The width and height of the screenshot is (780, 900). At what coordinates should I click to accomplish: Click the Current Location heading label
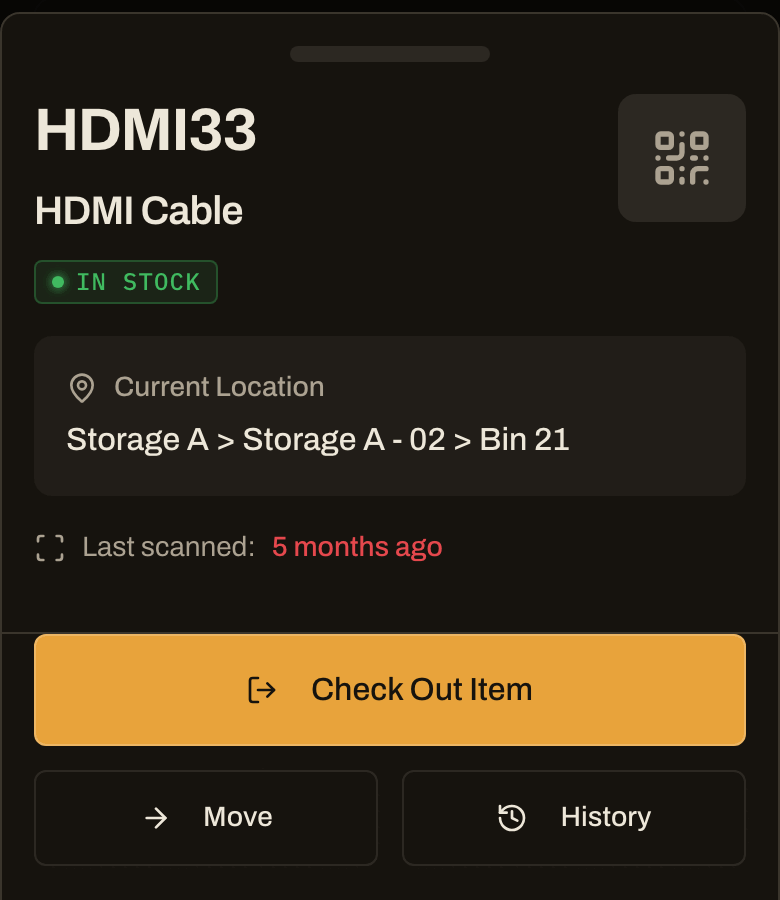pos(219,387)
